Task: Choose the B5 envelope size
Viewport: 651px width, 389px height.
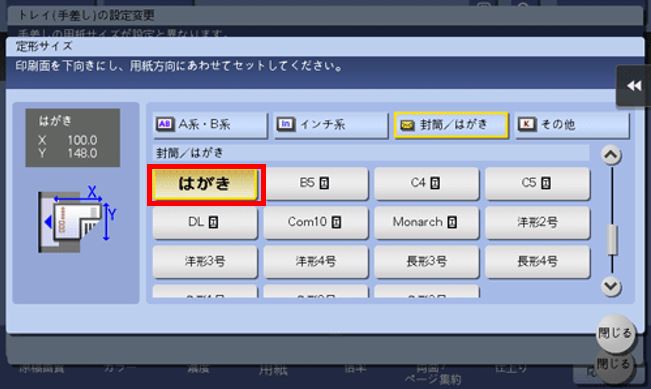Action: (316, 183)
